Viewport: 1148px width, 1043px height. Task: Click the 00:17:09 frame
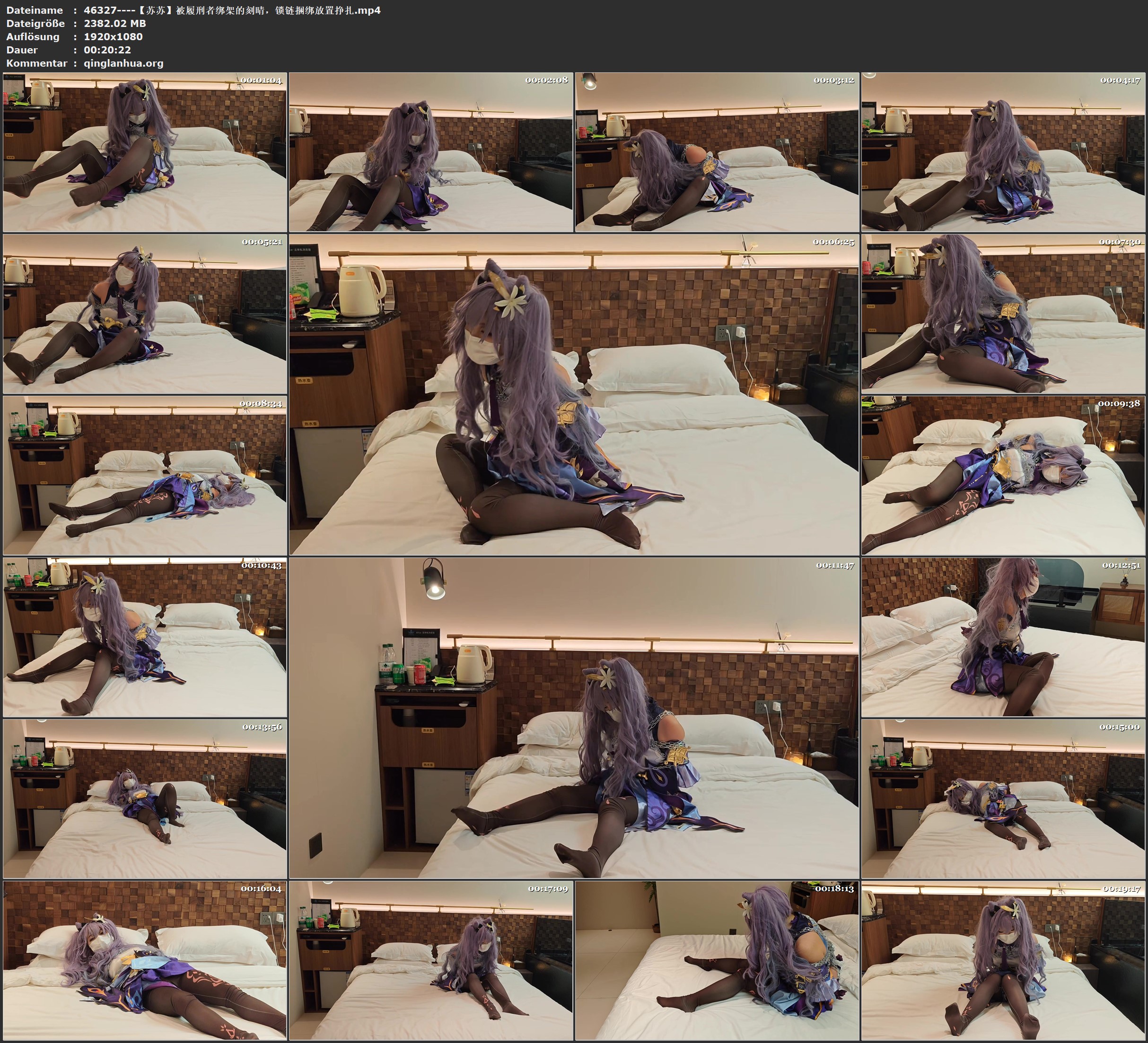pyautogui.click(x=431, y=960)
